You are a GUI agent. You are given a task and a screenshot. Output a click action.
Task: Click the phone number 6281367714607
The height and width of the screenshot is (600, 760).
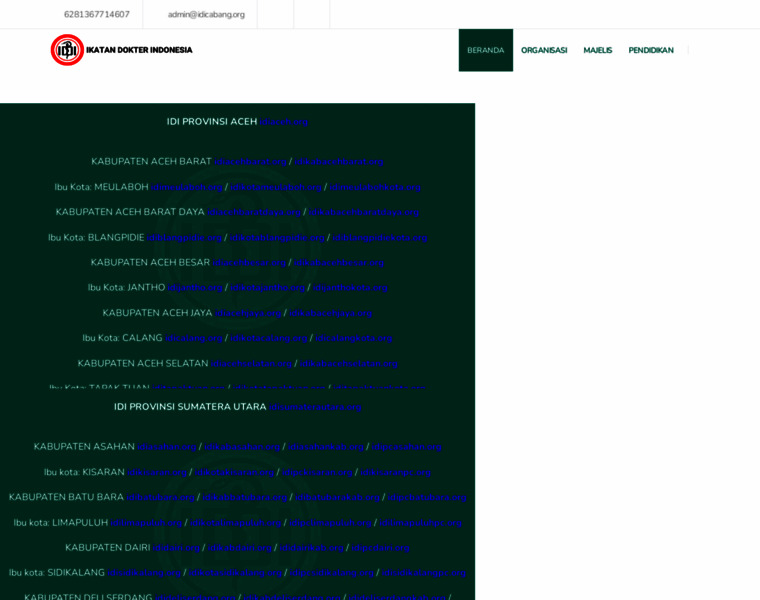coord(97,15)
